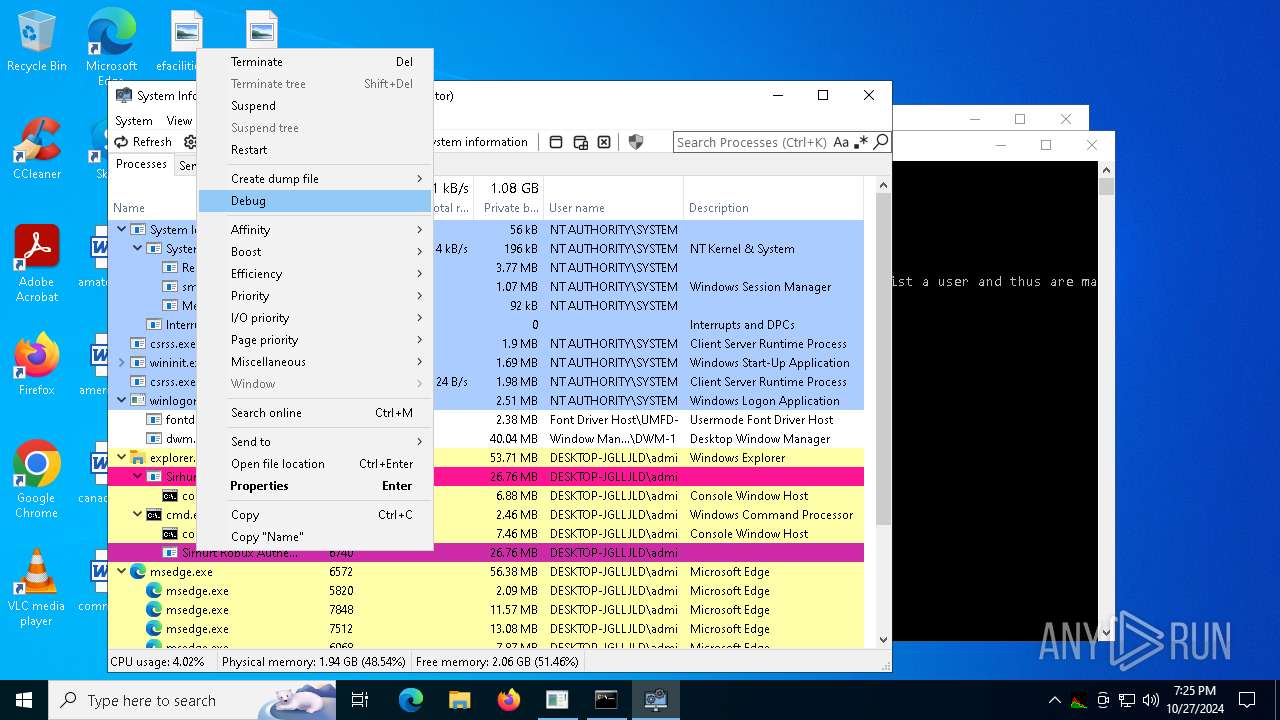Collapse the msedge.exe 6572 tree node
The image size is (1280, 720).
coord(122,572)
